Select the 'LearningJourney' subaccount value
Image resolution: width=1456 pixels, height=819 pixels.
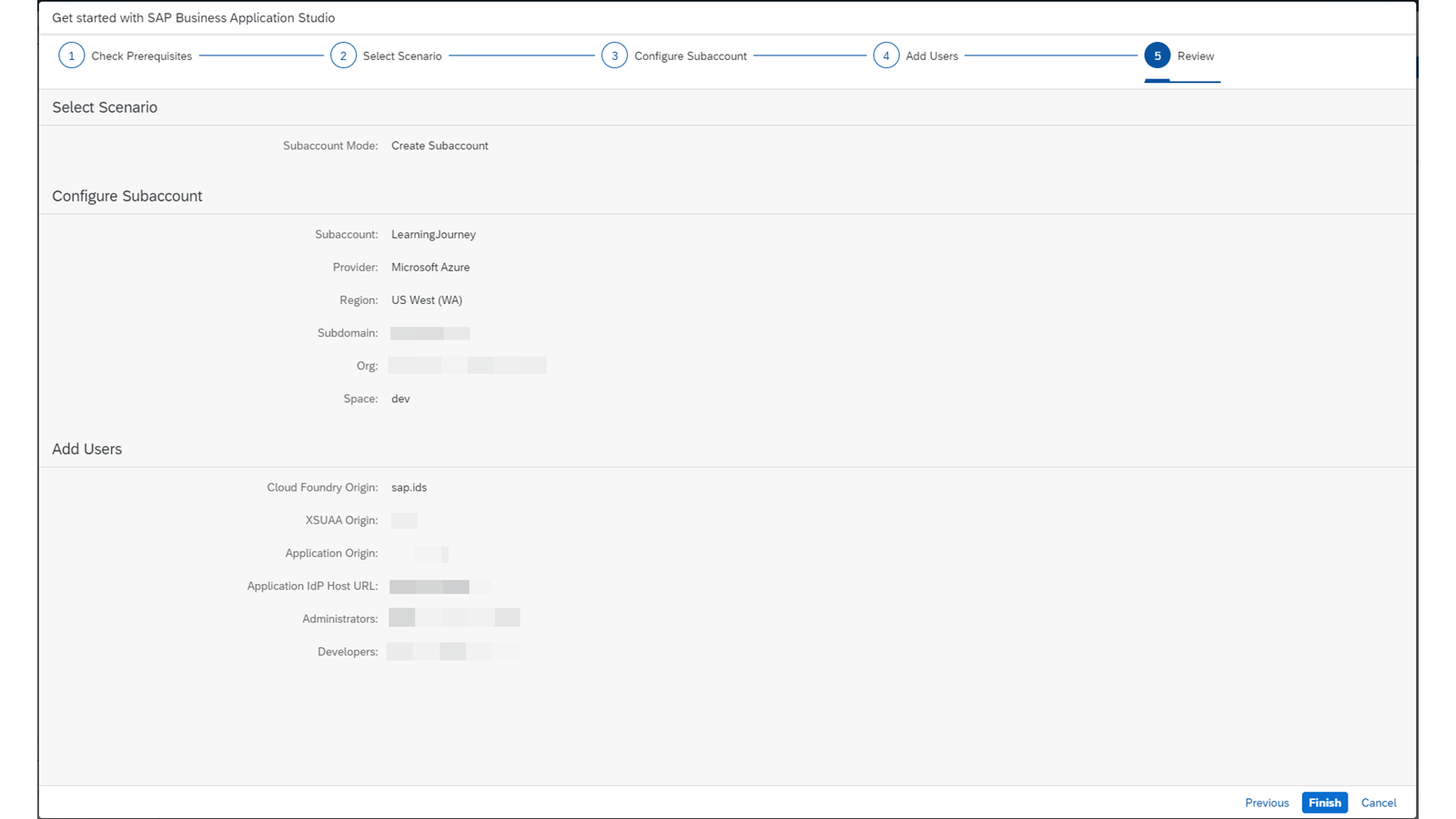point(433,235)
